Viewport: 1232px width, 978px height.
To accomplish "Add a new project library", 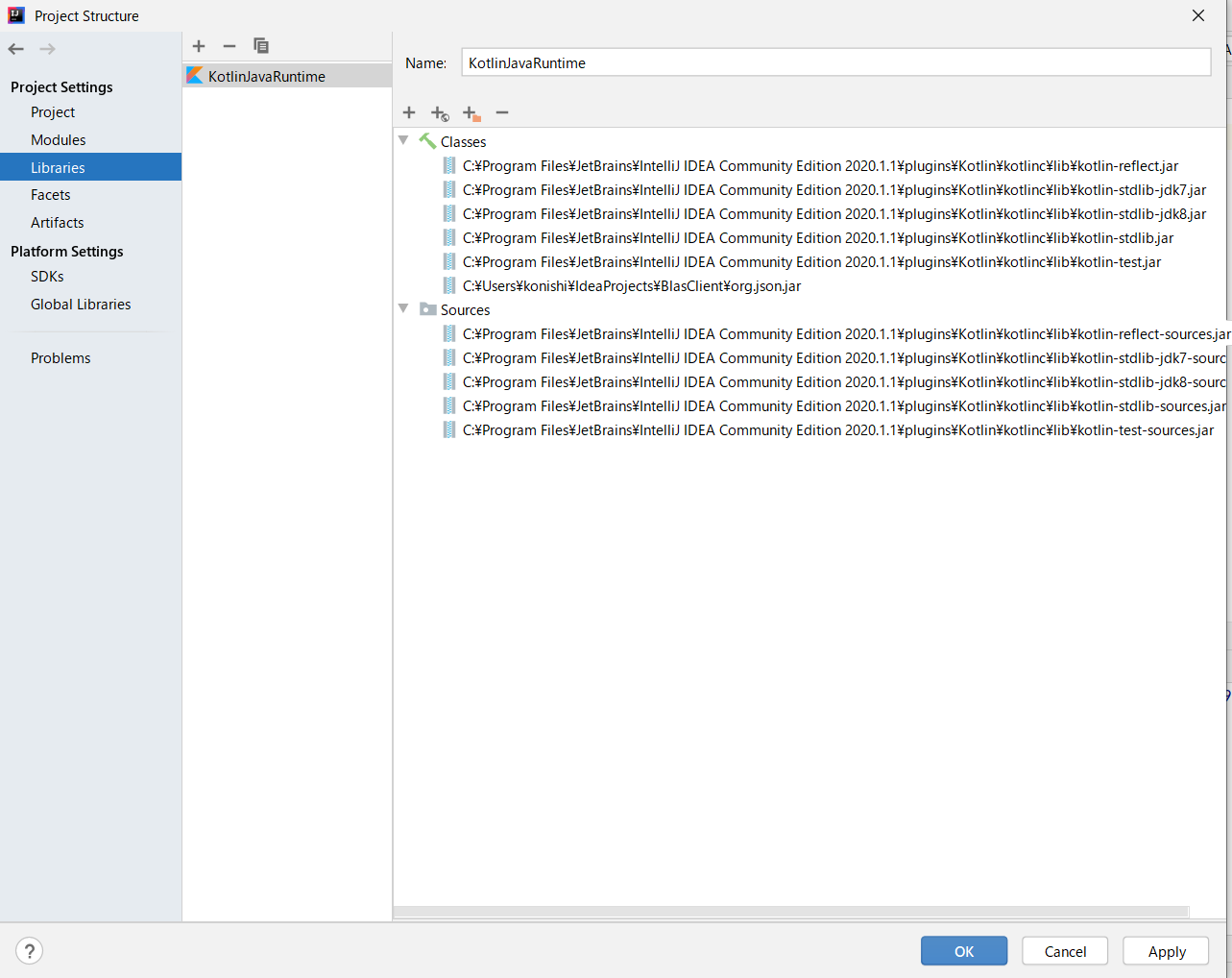I will 199,46.
